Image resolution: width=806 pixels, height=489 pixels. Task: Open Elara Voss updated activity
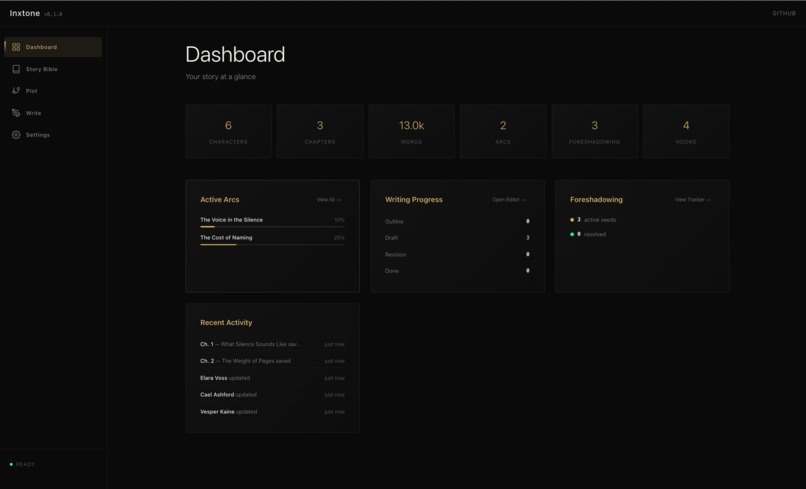click(x=272, y=378)
